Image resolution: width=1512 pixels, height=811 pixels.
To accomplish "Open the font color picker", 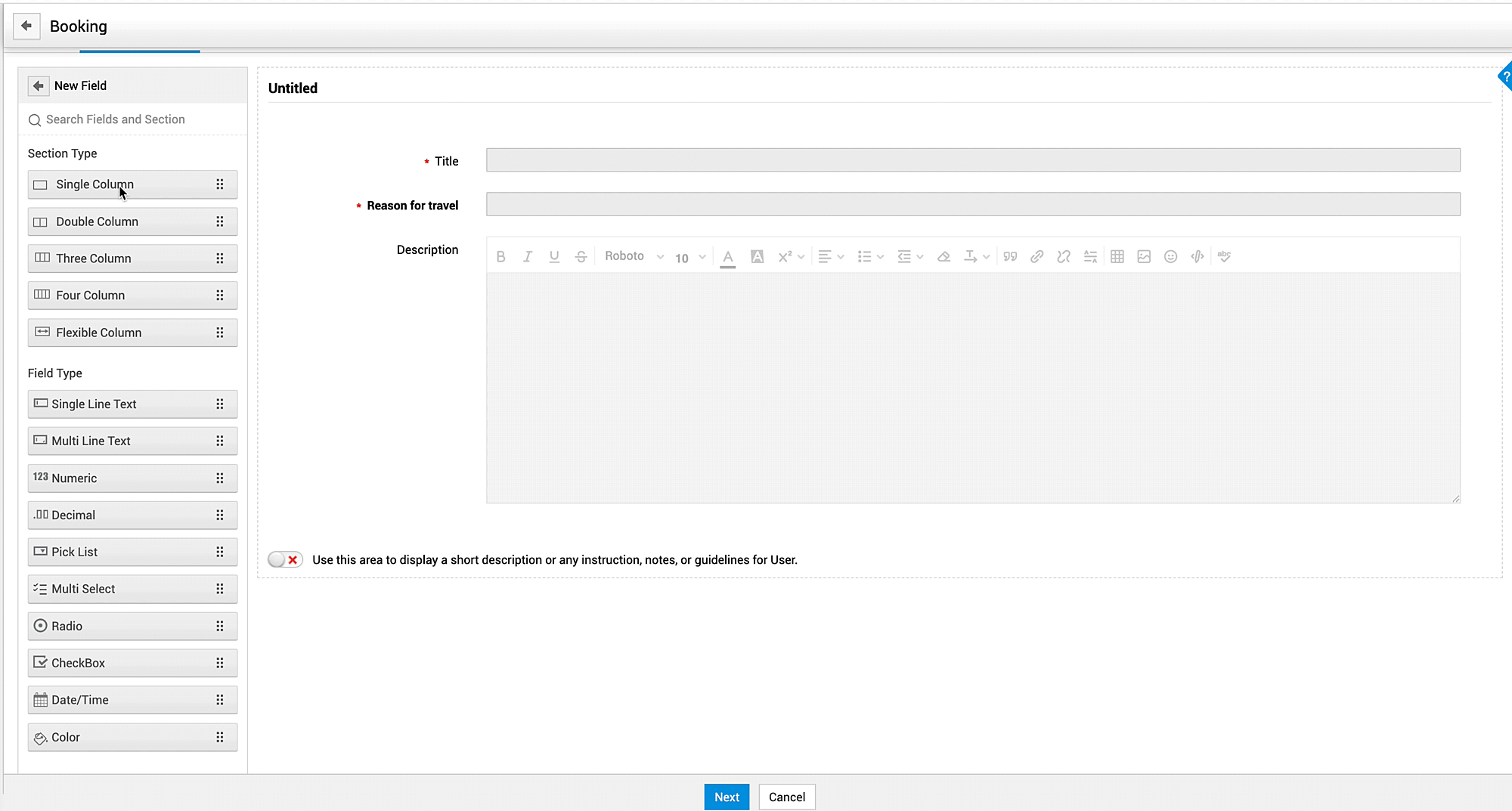I will pos(727,257).
